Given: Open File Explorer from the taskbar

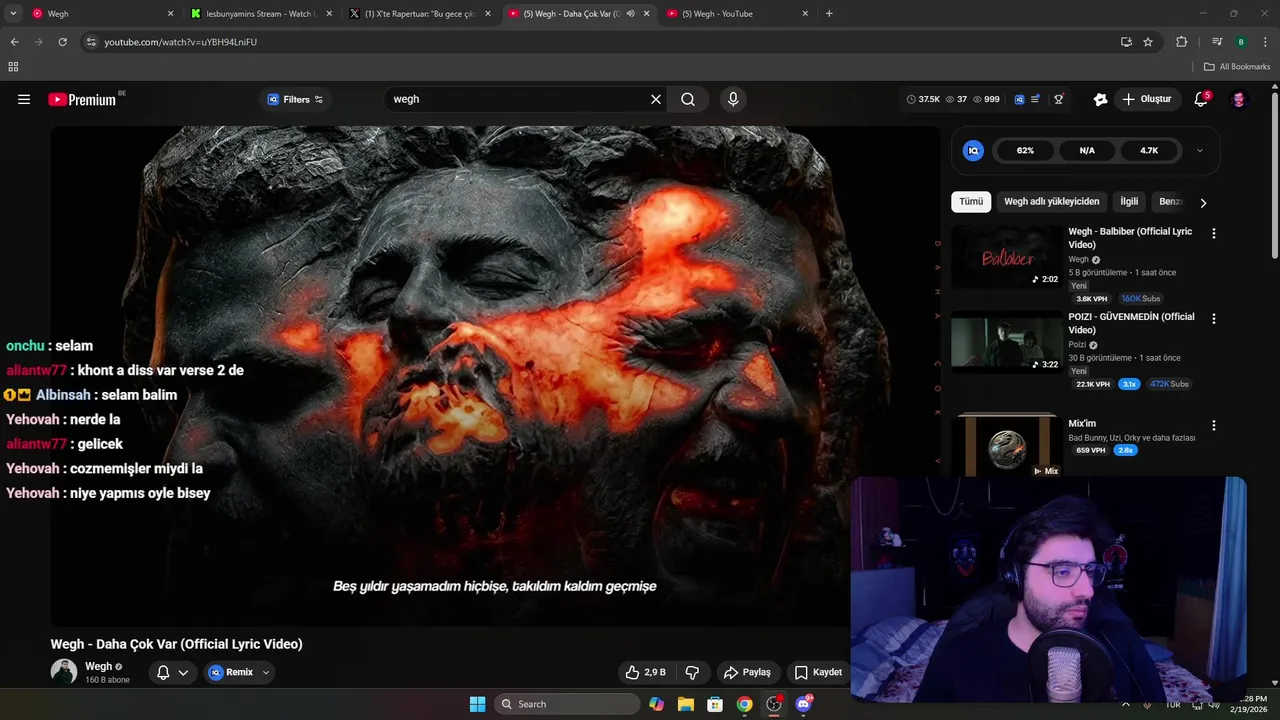Looking at the screenshot, I should [685, 704].
